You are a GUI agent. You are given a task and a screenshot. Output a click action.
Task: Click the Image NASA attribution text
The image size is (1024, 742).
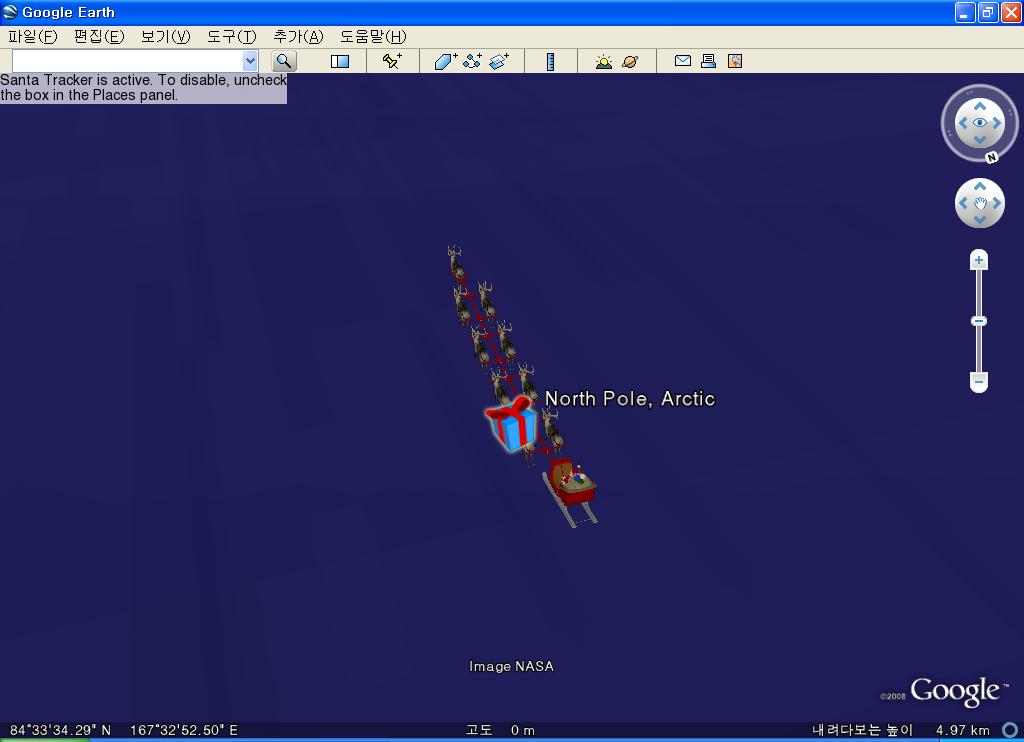coord(511,666)
